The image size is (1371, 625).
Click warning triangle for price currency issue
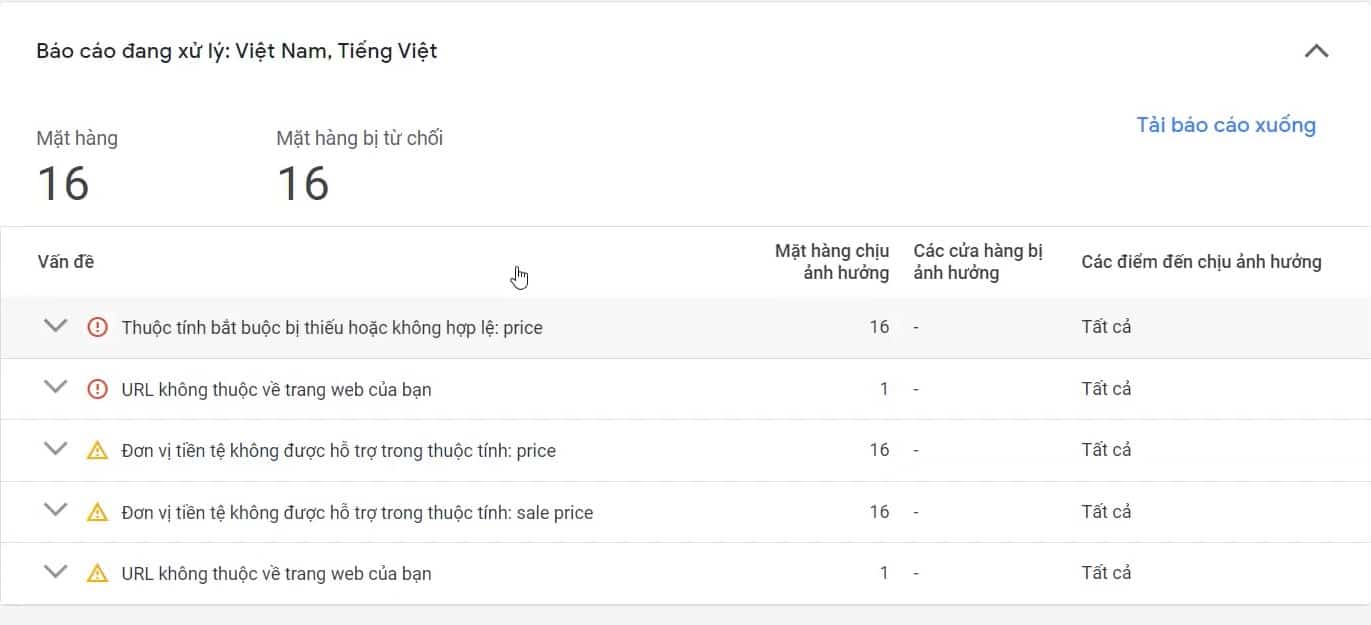tap(97, 451)
